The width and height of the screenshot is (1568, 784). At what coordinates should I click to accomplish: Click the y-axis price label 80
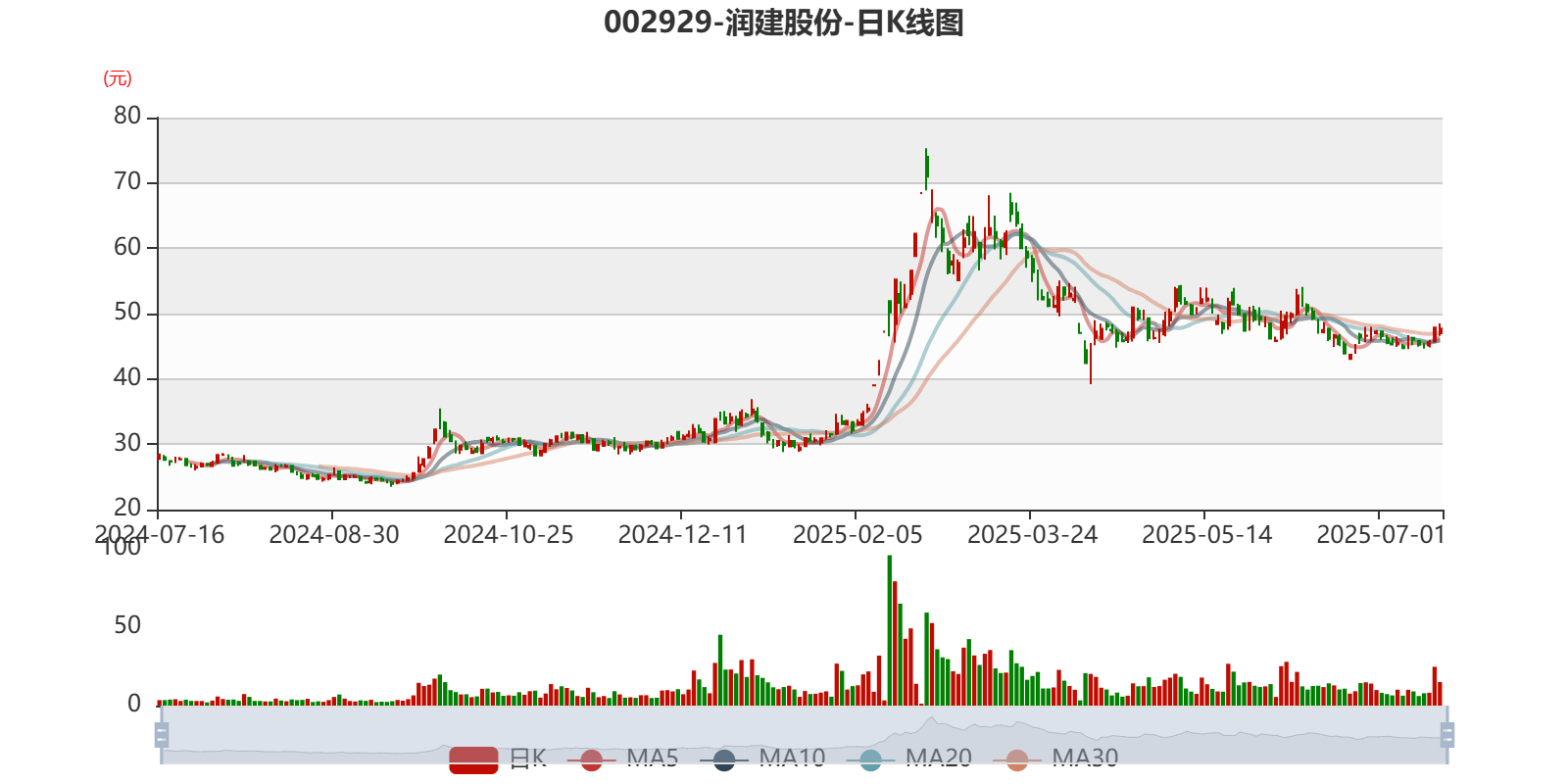(127, 116)
